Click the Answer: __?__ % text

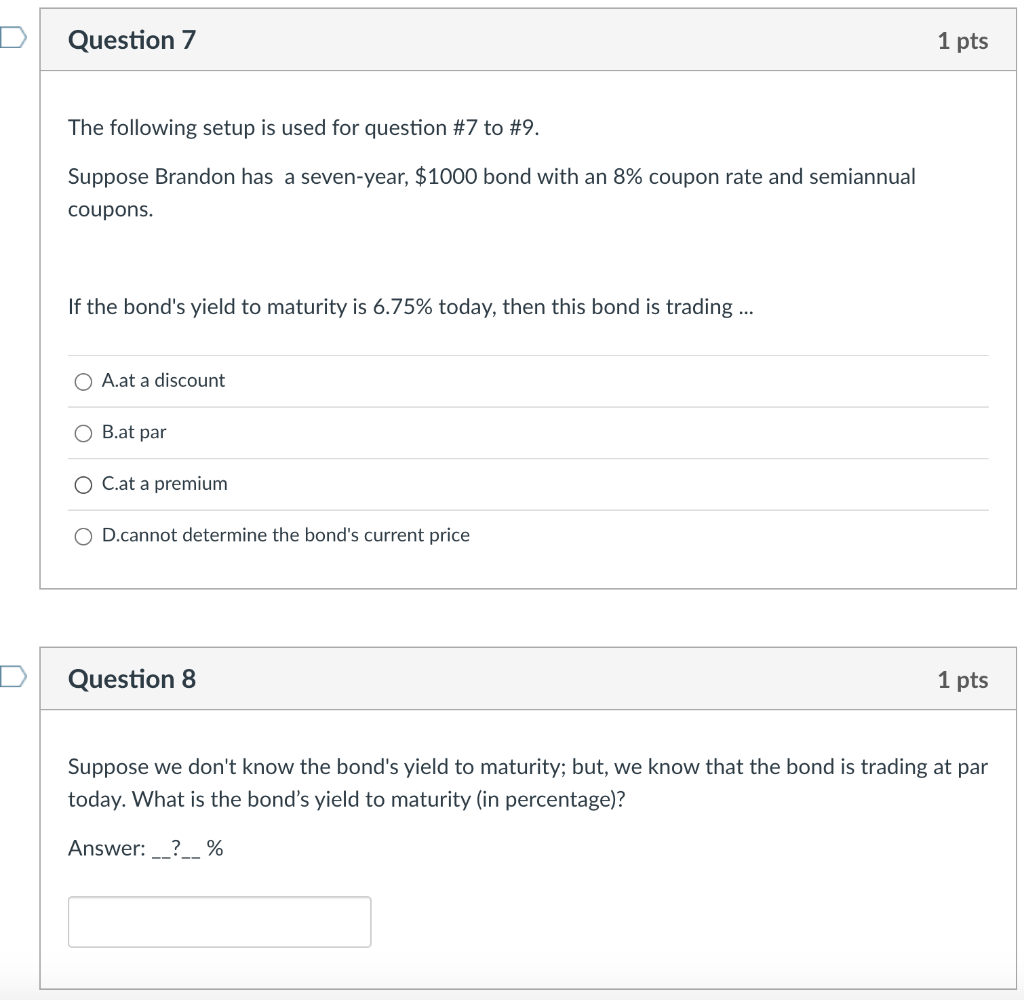pos(145,847)
